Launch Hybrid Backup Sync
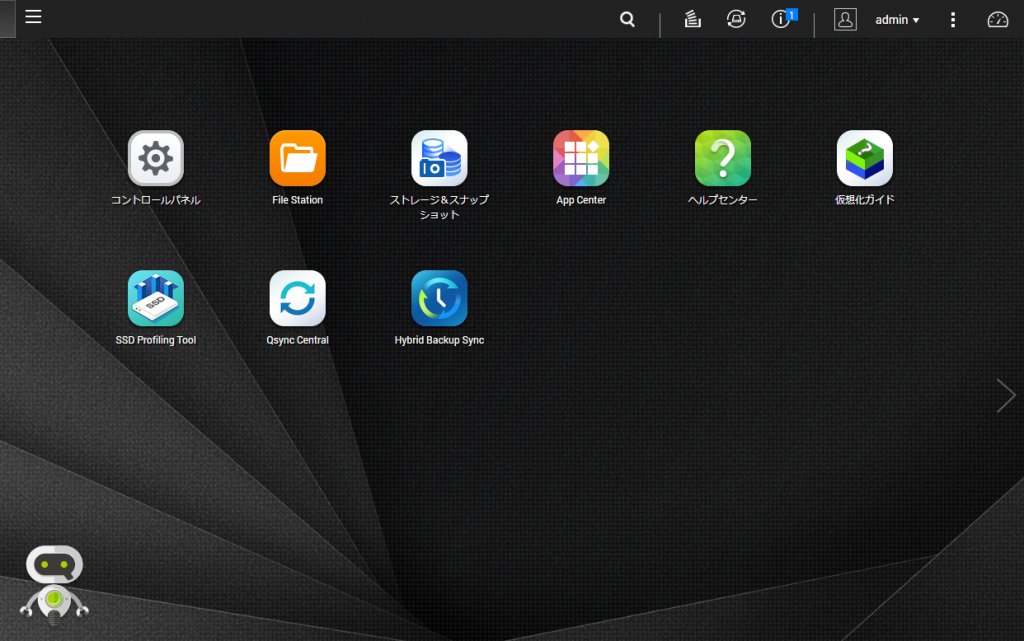Image resolution: width=1024 pixels, height=641 pixels. tap(439, 298)
